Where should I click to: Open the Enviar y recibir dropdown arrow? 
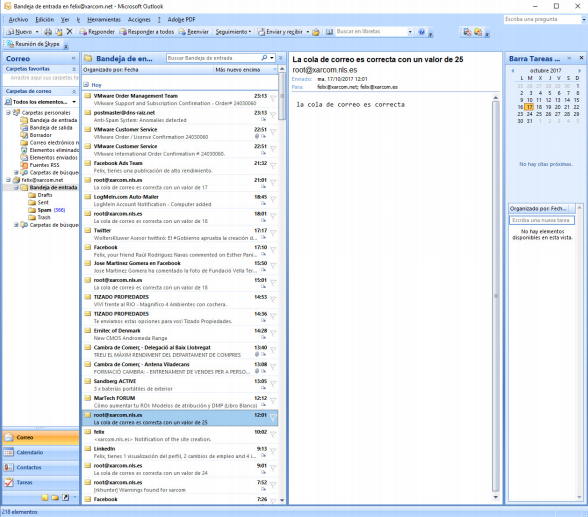pos(308,32)
